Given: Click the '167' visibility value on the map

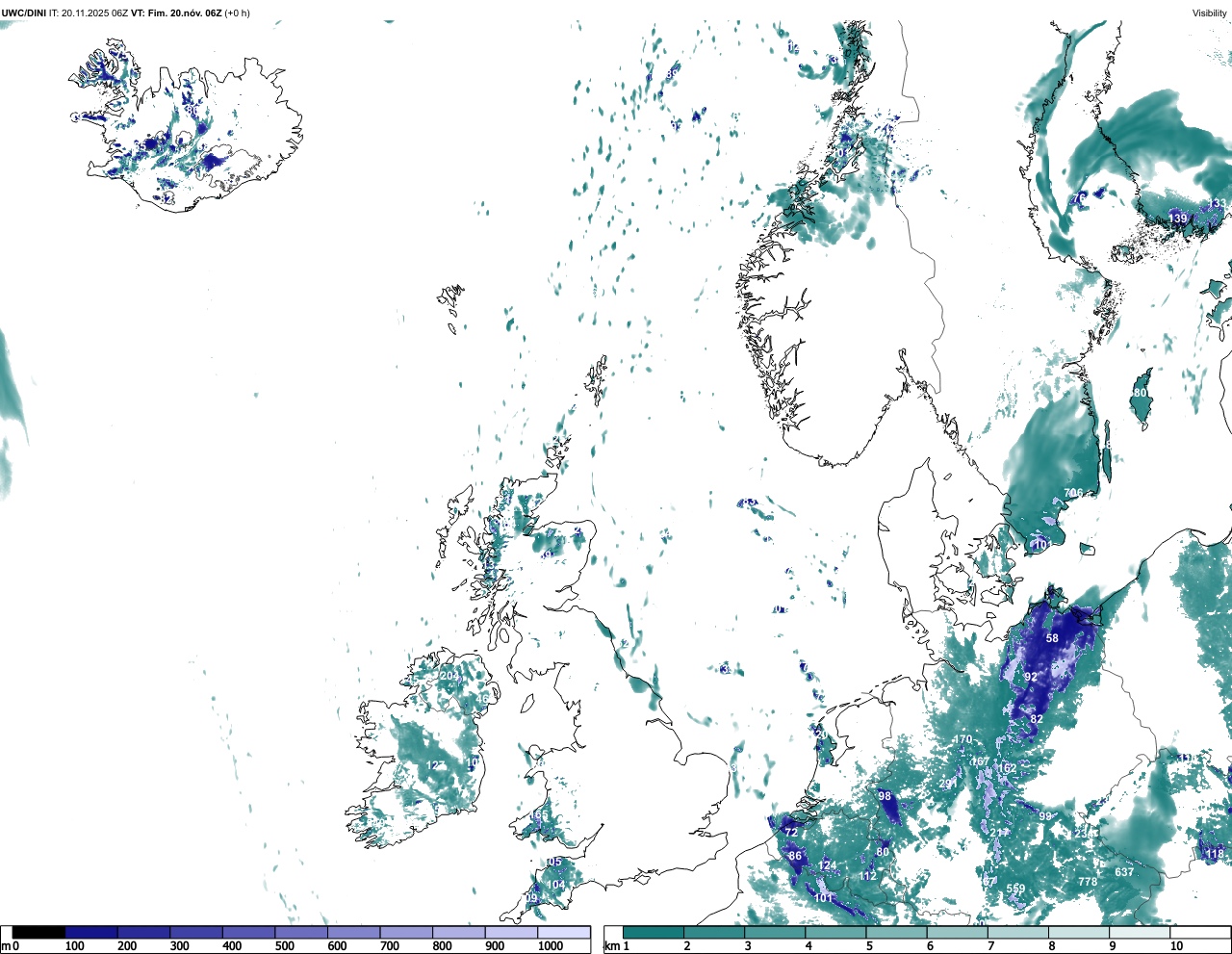Looking at the screenshot, I should [980, 761].
